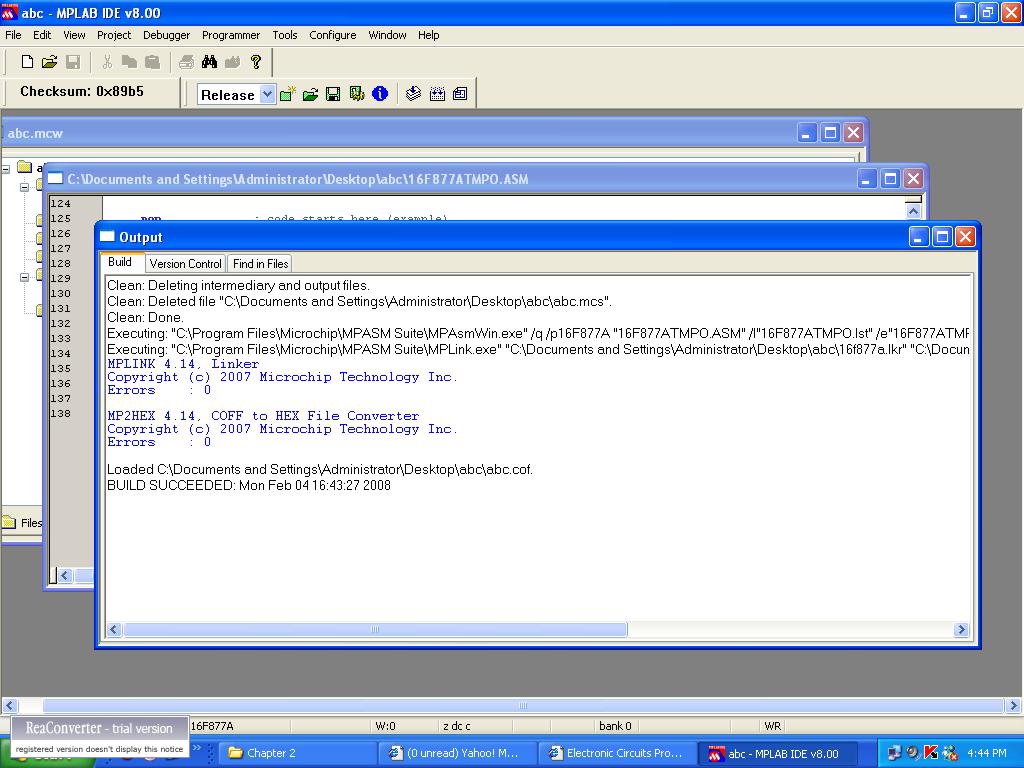Collapse the second tree node in abc.mcw
The height and width of the screenshot is (768, 1024).
coord(24,187)
